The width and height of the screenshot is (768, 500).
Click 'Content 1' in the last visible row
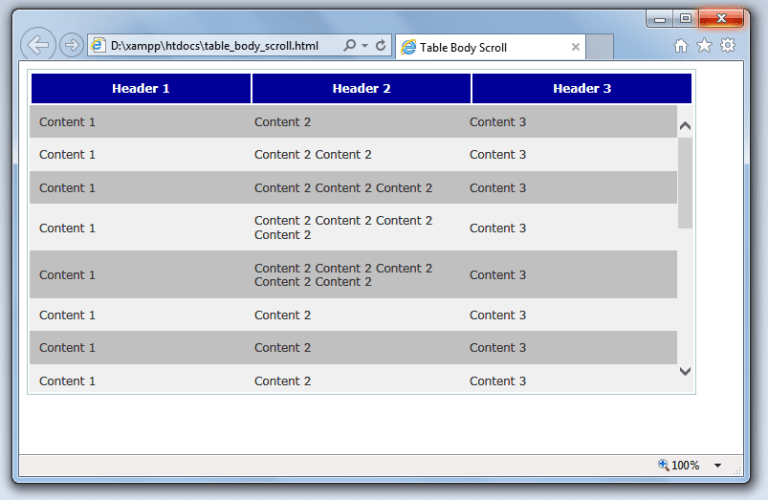coord(67,381)
